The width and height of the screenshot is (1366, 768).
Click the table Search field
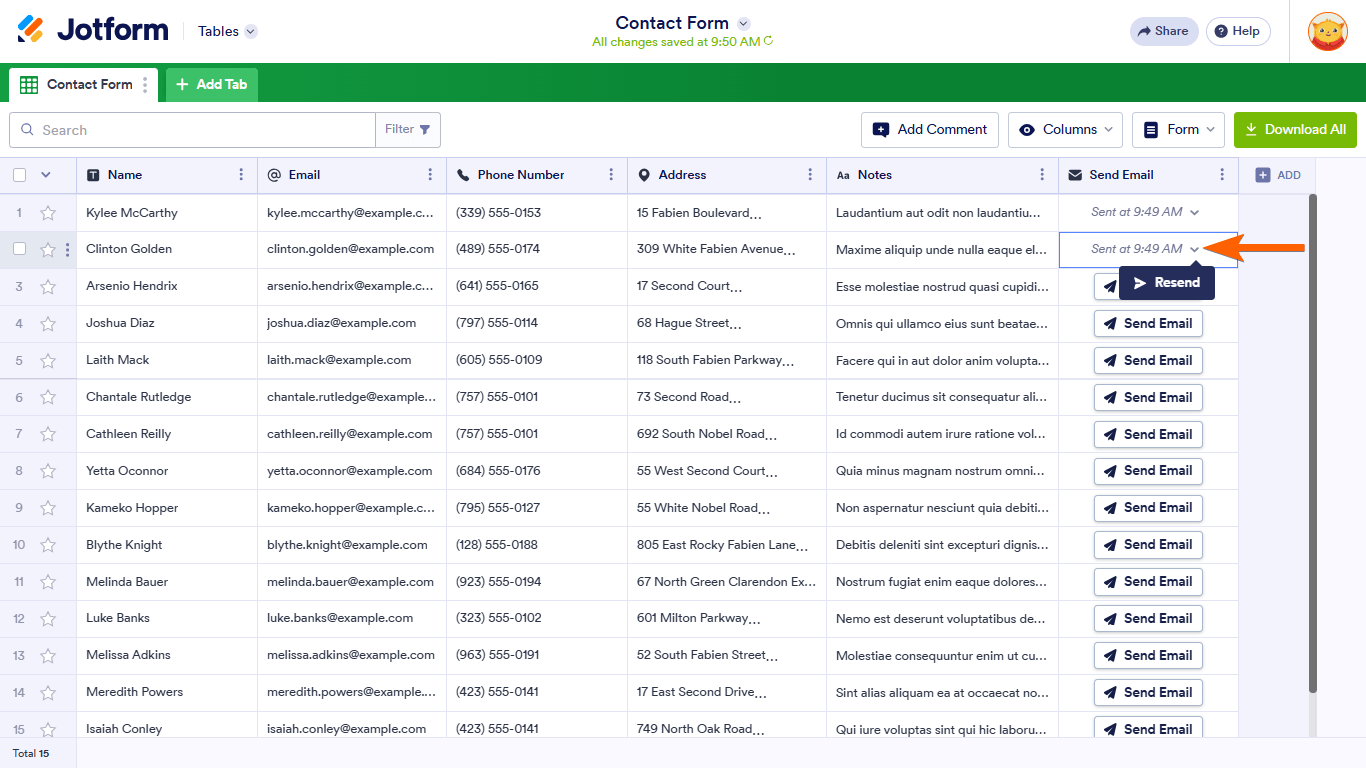pyautogui.click(x=192, y=130)
